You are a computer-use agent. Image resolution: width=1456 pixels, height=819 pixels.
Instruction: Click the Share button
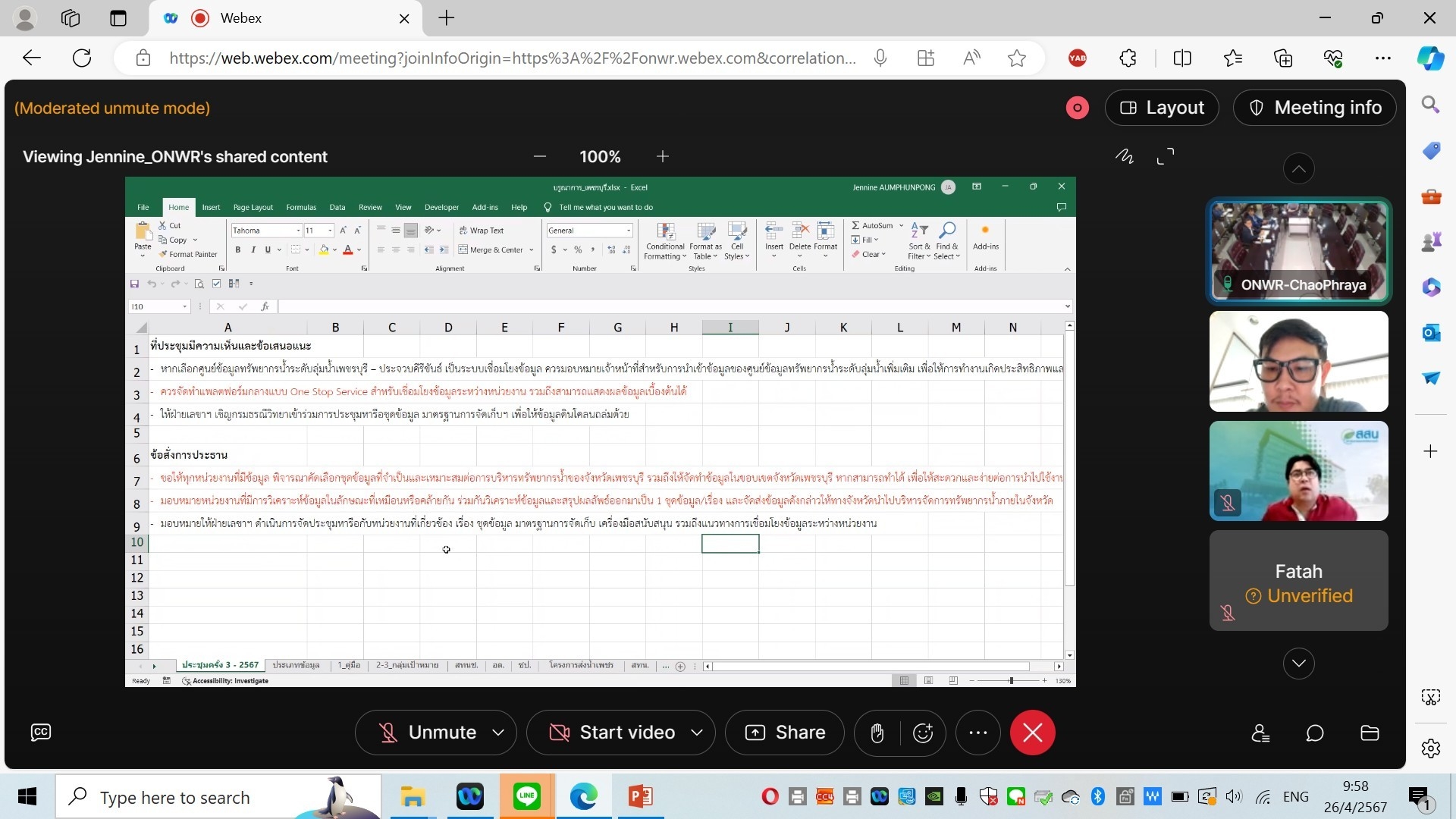coord(785,733)
